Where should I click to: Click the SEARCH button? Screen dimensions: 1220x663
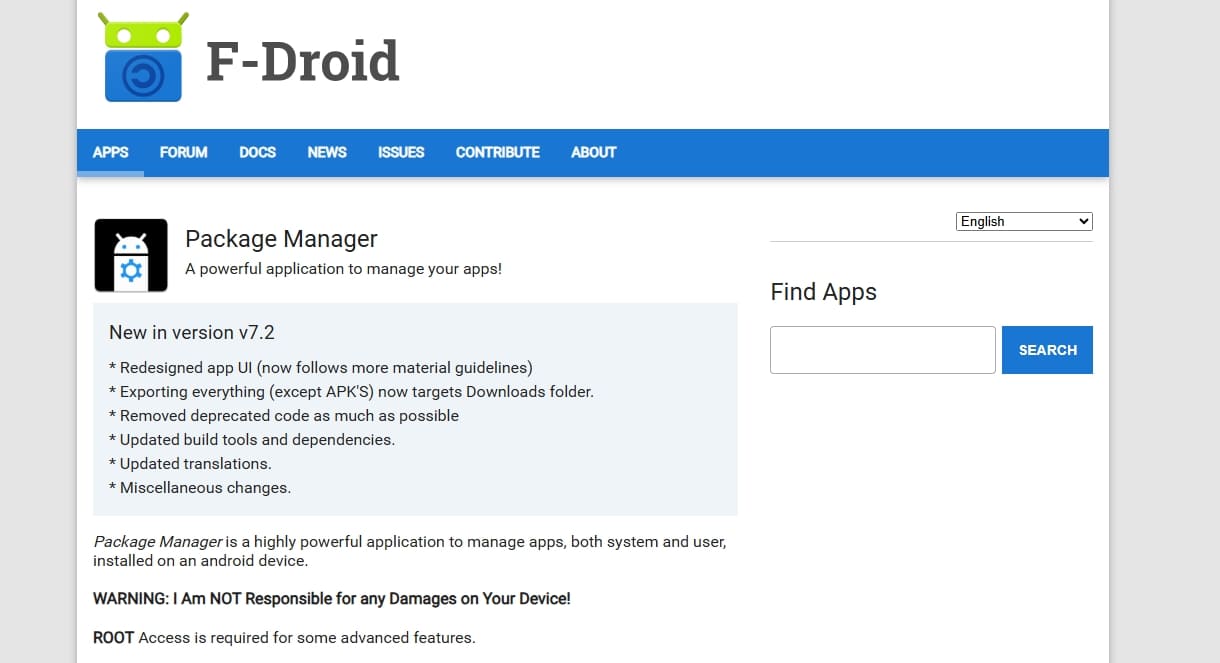pos(1047,350)
